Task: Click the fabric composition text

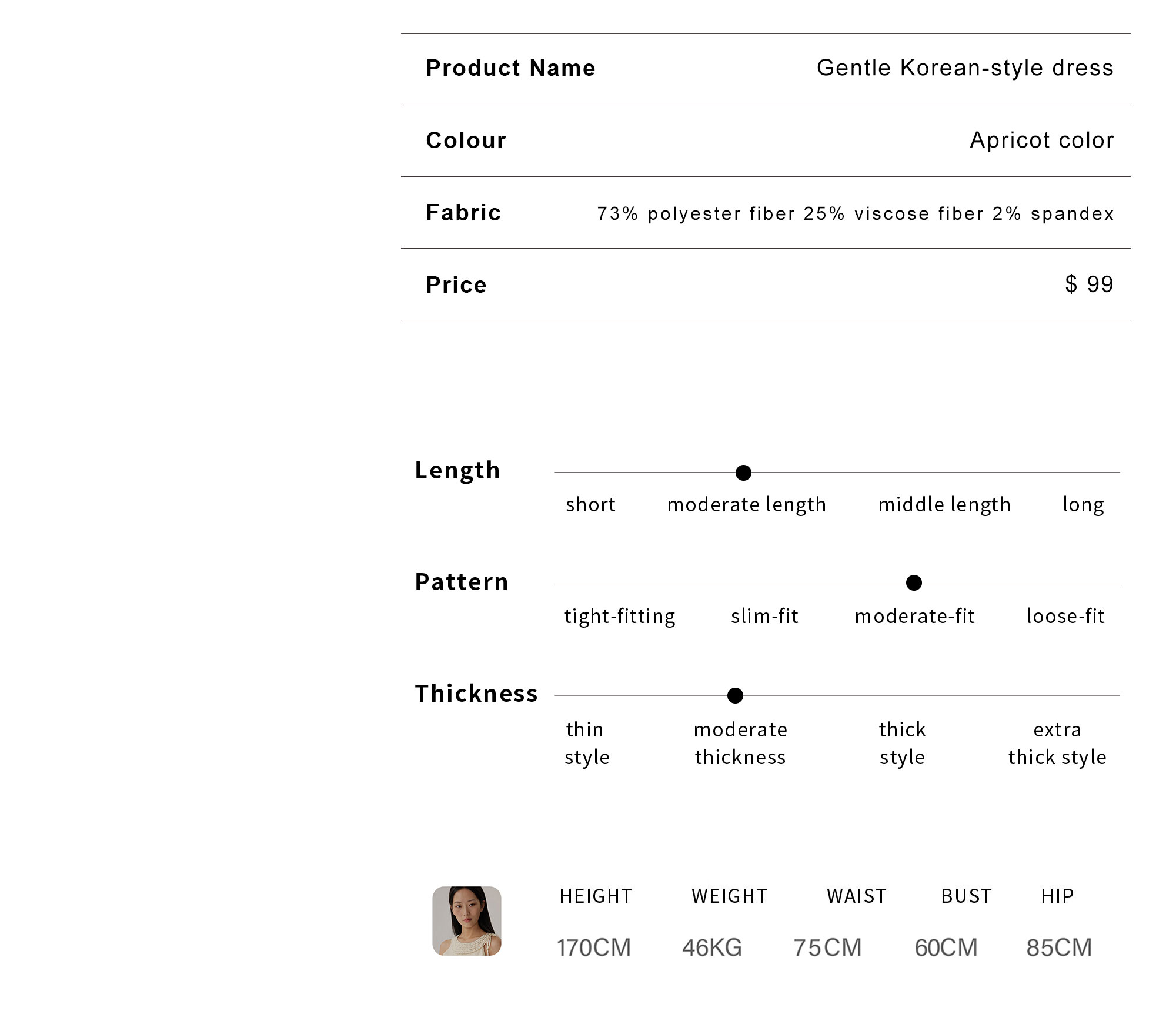Action: coord(856,214)
